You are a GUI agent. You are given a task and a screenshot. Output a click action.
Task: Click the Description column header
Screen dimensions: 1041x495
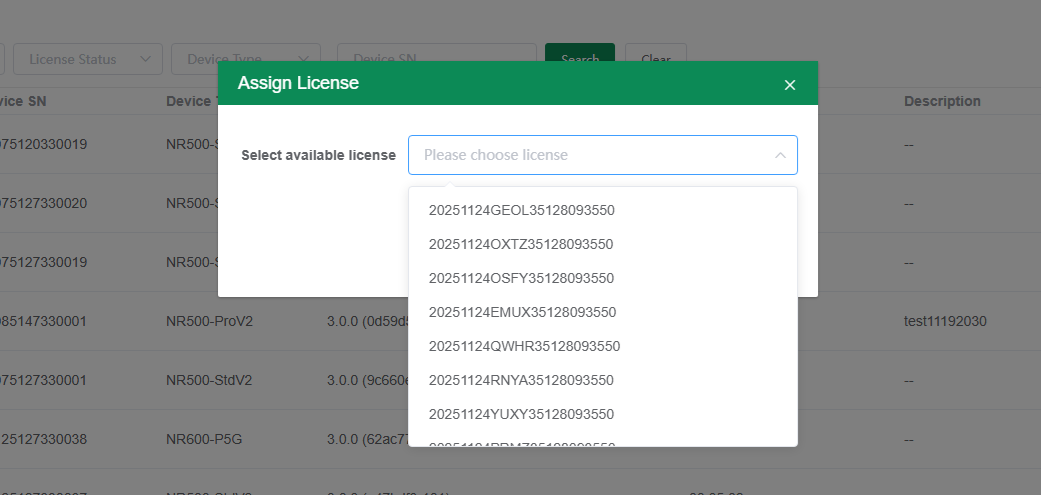(942, 101)
